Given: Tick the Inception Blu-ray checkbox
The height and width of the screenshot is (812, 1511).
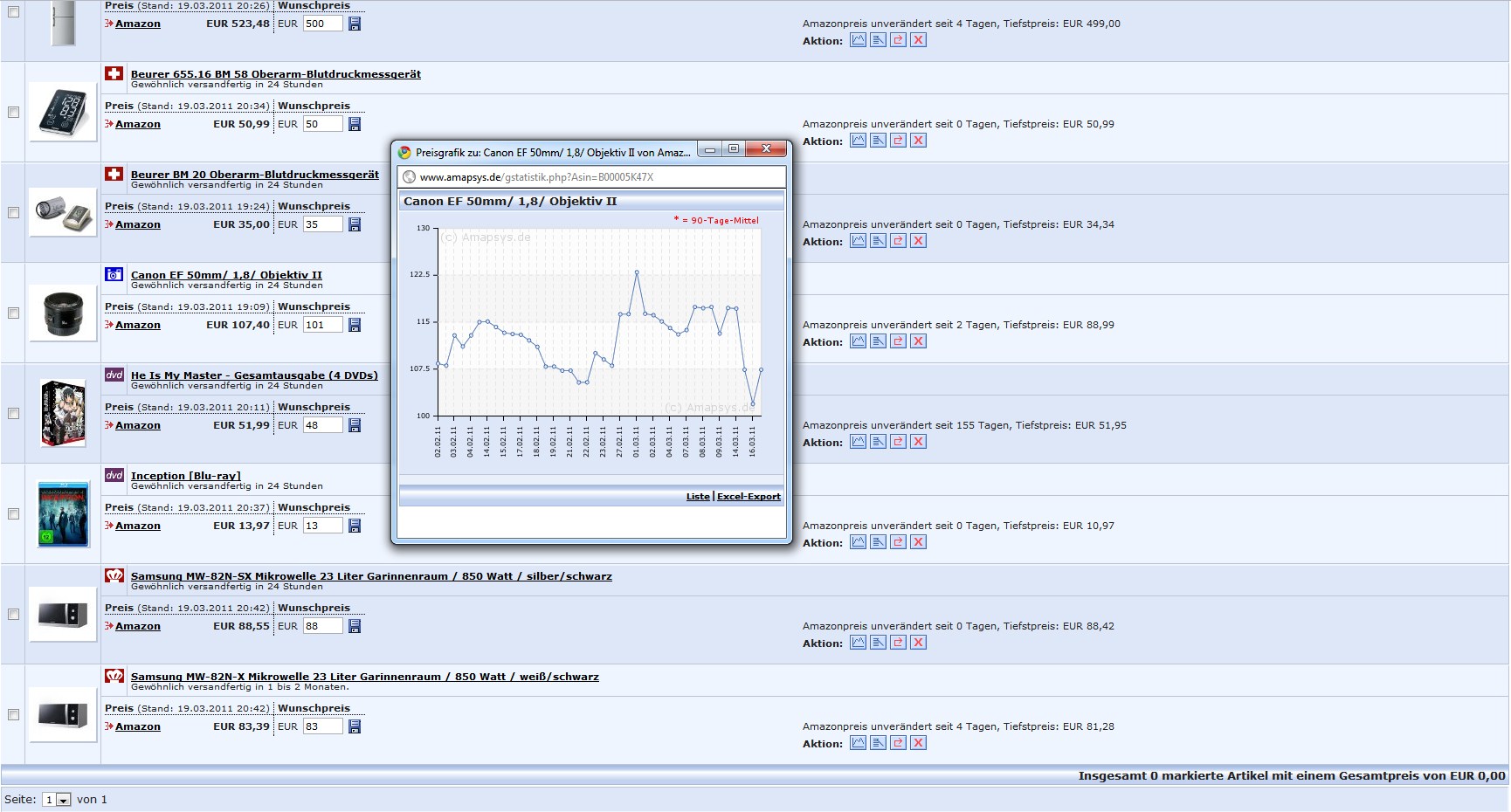Looking at the screenshot, I should pos(13,513).
